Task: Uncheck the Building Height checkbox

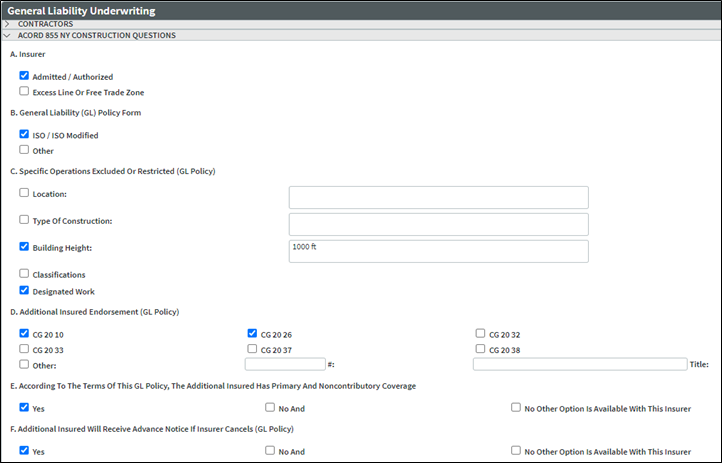Action: click(x=24, y=246)
